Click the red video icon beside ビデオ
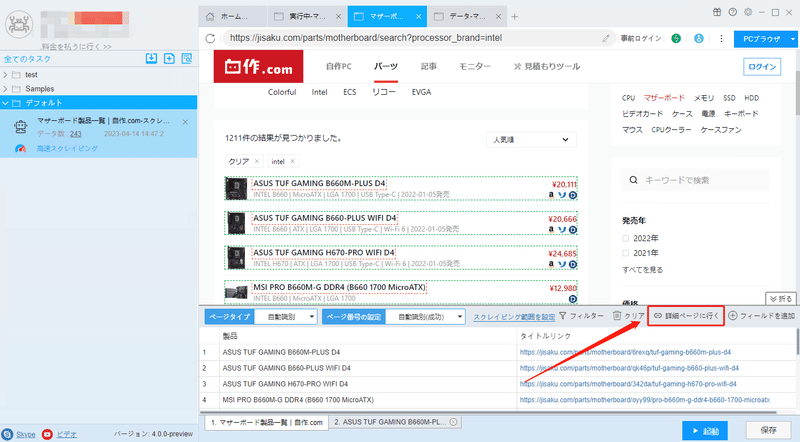This screenshot has height=442, width=800. click(47, 434)
